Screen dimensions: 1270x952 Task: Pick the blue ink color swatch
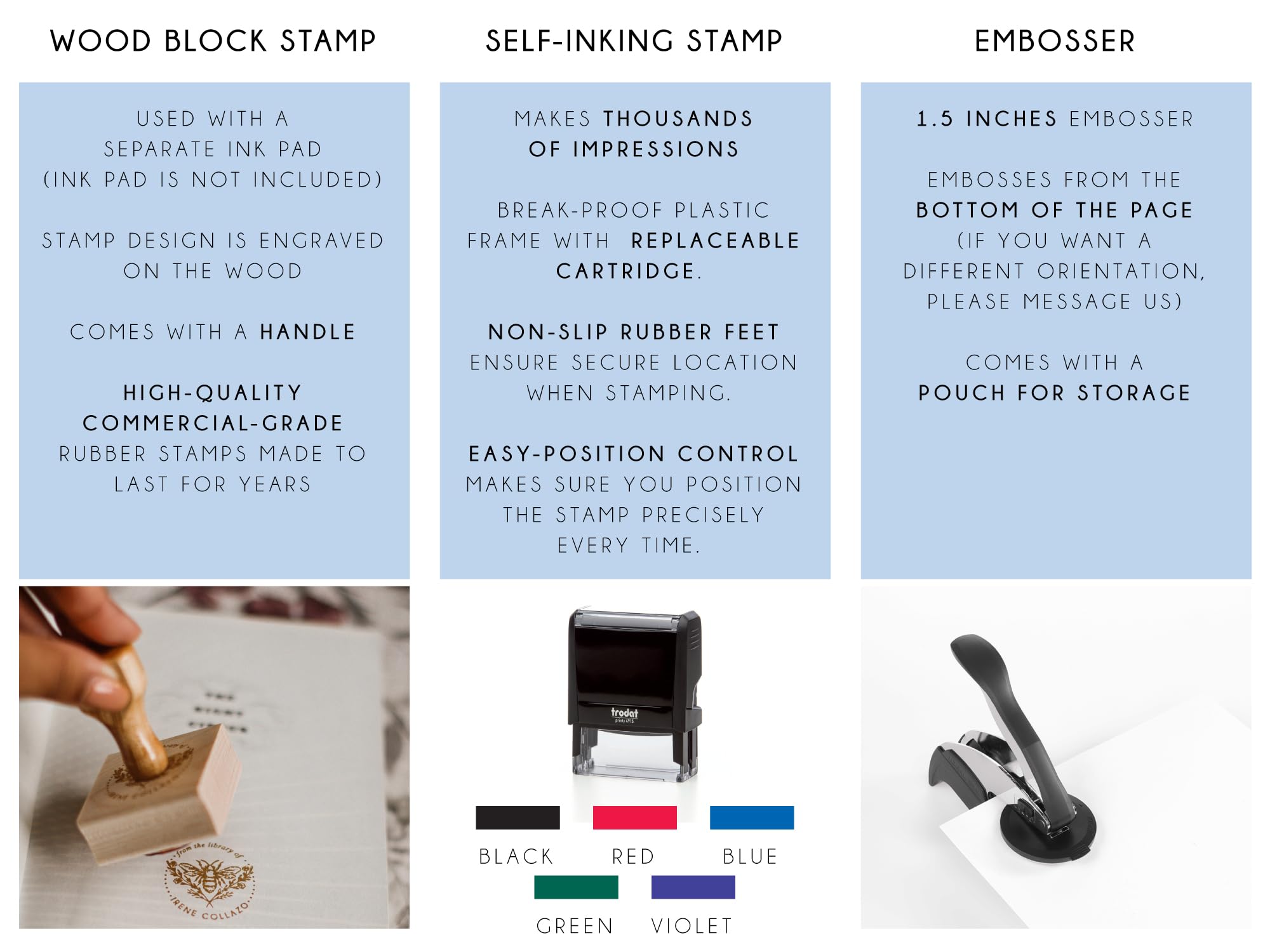[751, 817]
